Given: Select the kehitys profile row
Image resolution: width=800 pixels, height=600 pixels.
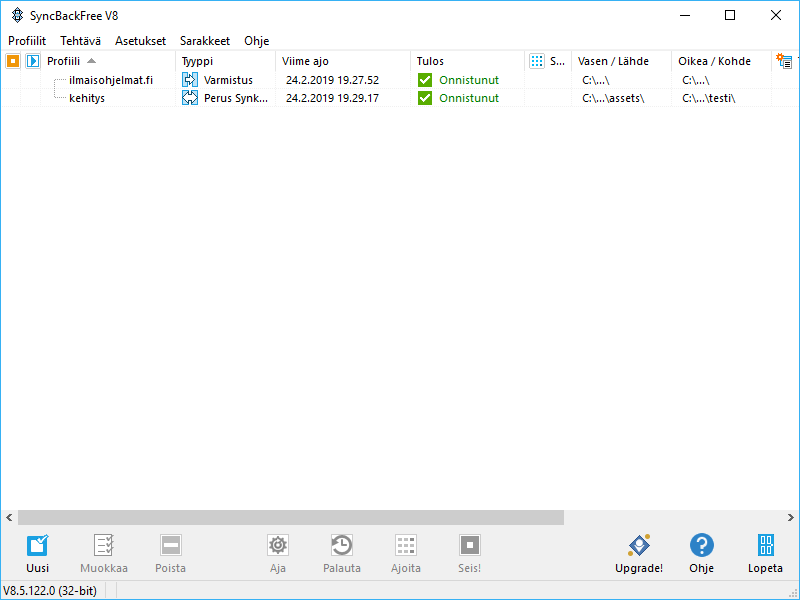Looking at the screenshot, I should pos(87,98).
